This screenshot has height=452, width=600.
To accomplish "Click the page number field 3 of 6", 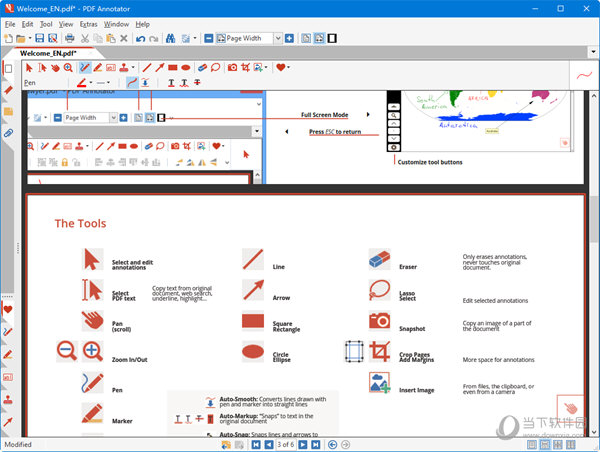I will pos(286,444).
